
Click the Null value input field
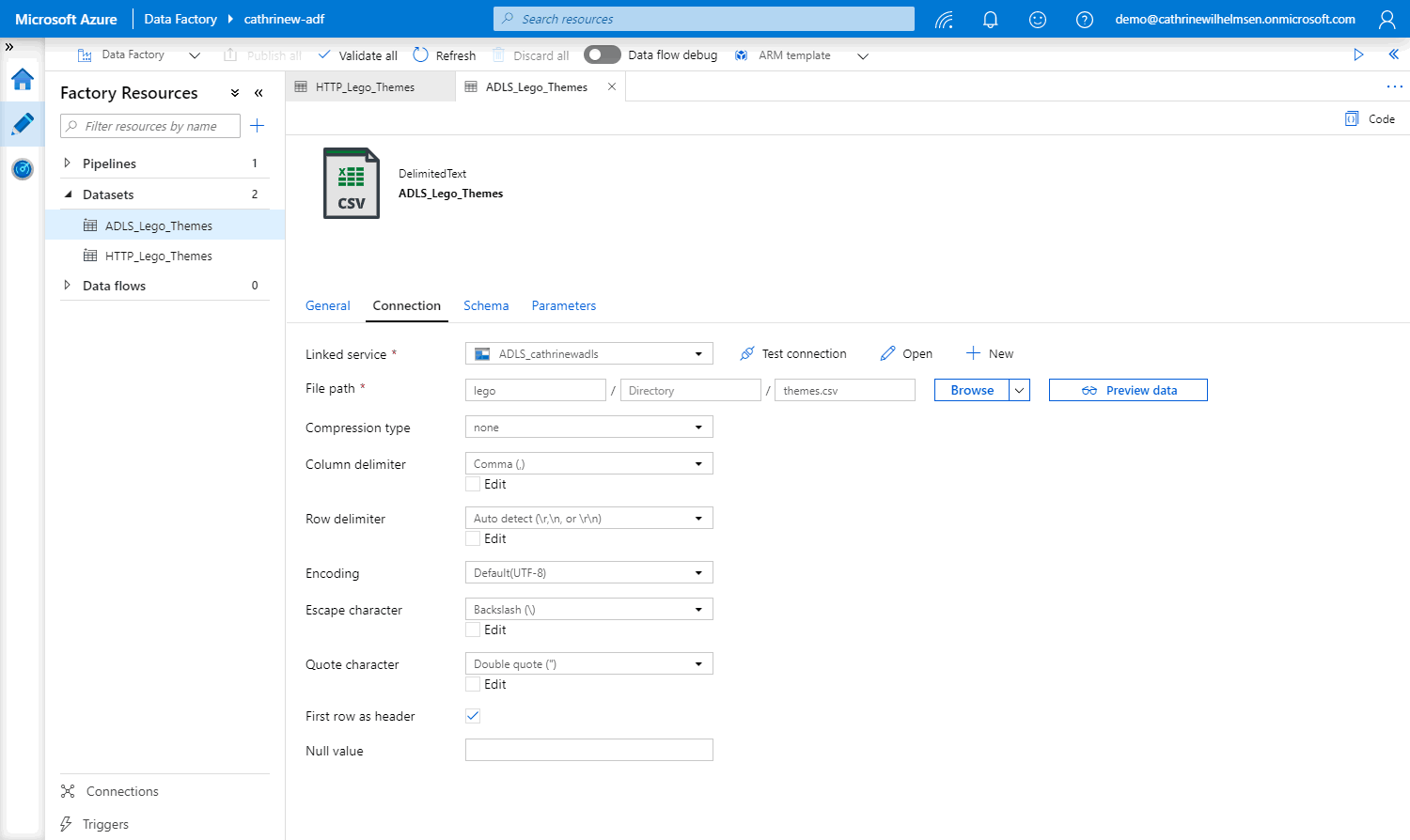click(x=588, y=750)
